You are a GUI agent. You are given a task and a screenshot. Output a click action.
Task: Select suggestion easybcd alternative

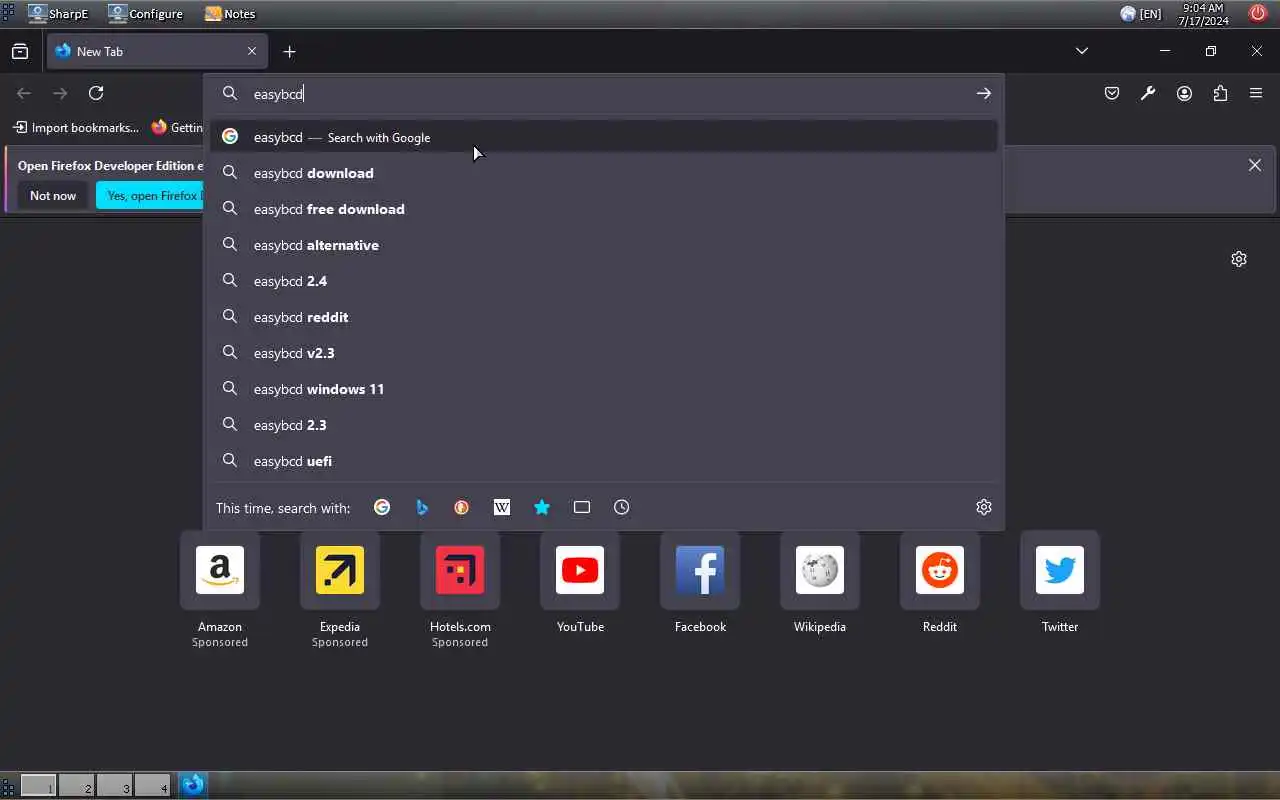tap(604, 245)
